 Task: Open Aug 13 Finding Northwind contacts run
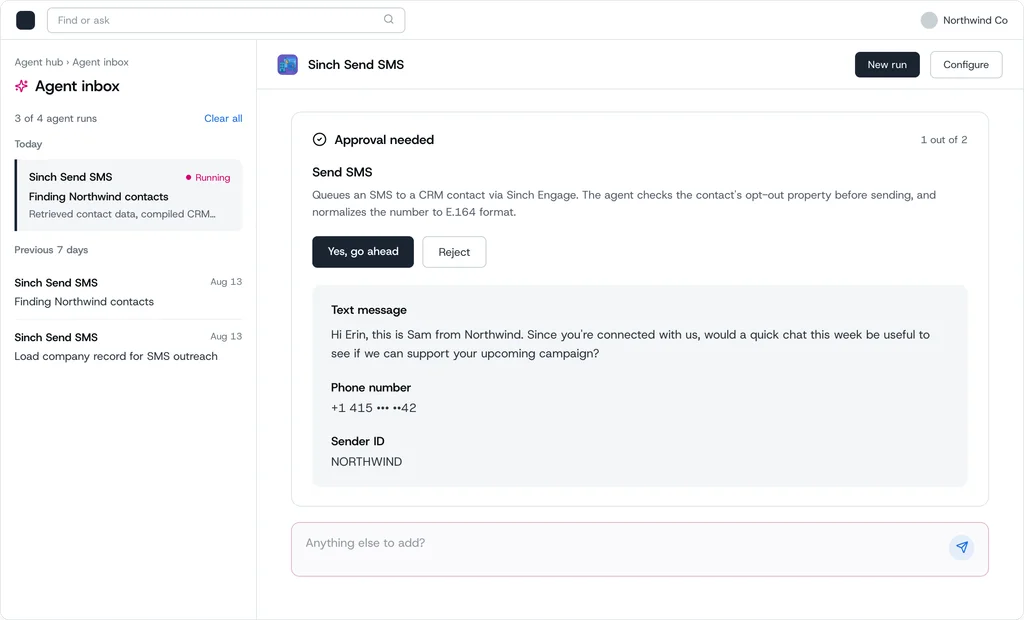point(129,292)
